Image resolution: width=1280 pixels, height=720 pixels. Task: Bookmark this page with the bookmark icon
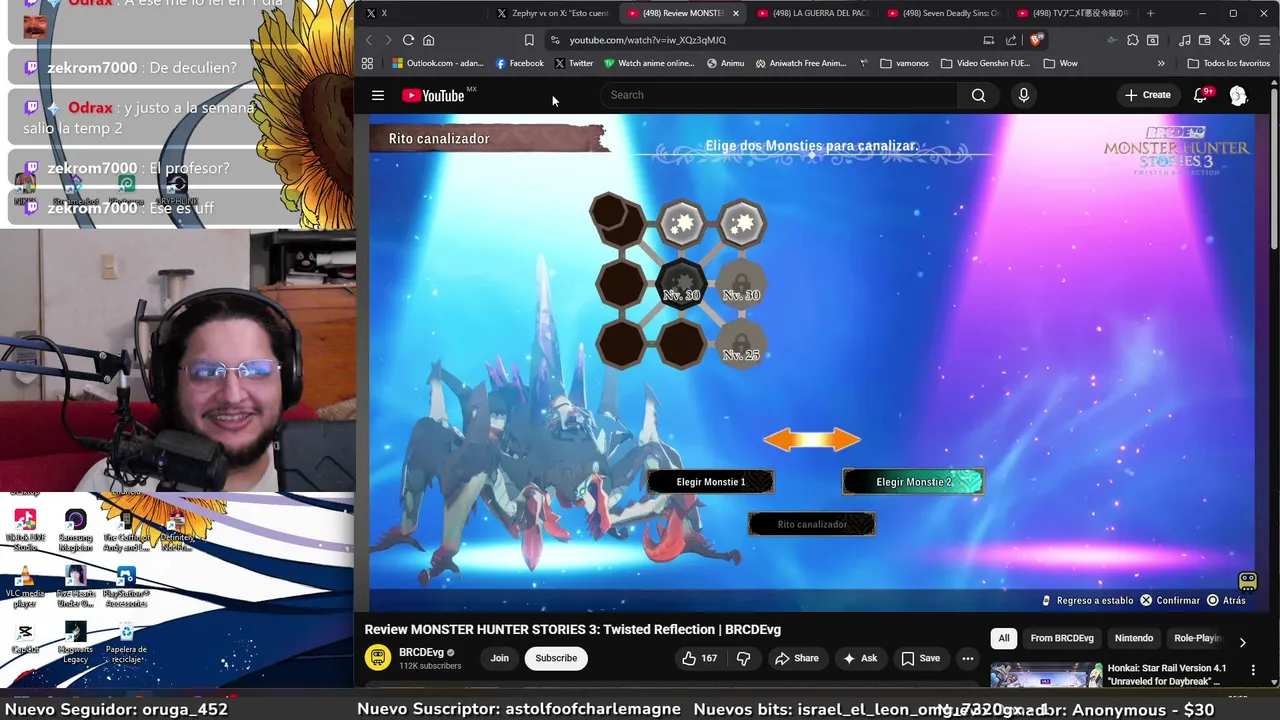[529, 40]
